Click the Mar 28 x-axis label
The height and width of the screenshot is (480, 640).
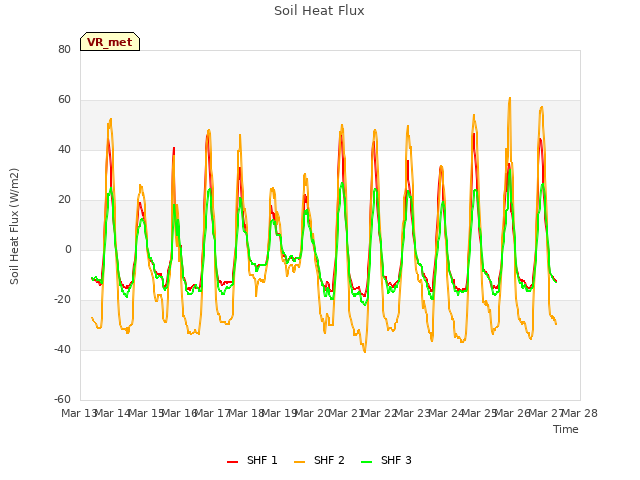tap(580, 413)
